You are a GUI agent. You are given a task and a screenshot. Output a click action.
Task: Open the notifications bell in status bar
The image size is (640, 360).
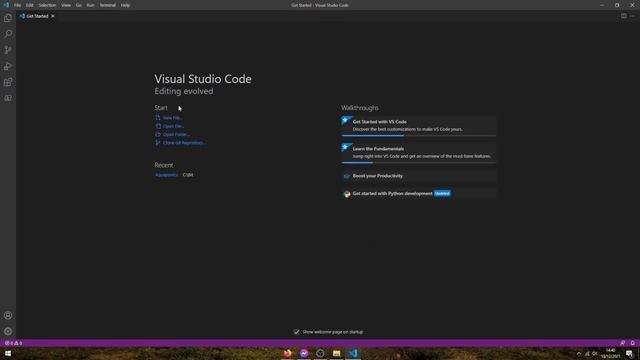click(x=633, y=343)
